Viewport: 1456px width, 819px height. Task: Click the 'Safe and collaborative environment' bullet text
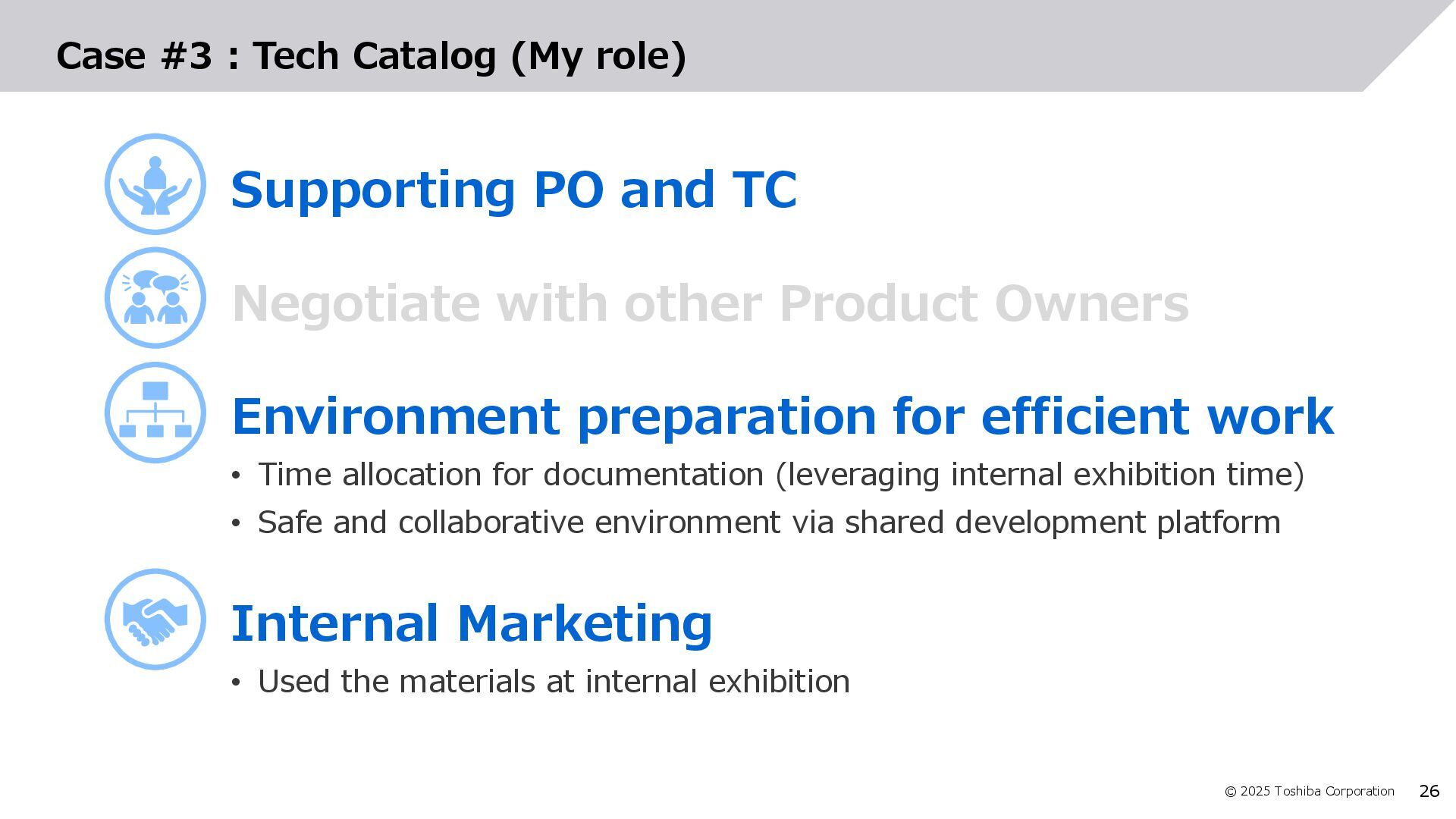pyautogui.click(x=768, y=522)
